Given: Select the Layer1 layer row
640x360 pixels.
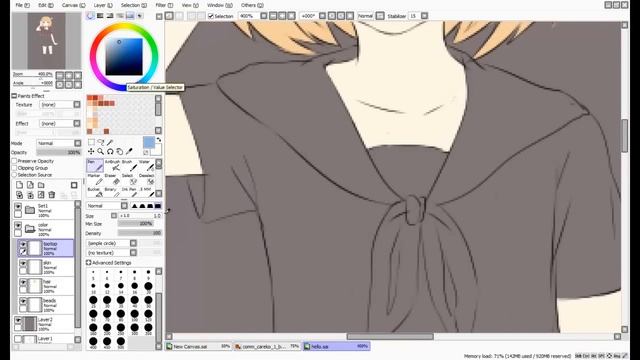Looking at the screenshot, I should tap(44, 339).
